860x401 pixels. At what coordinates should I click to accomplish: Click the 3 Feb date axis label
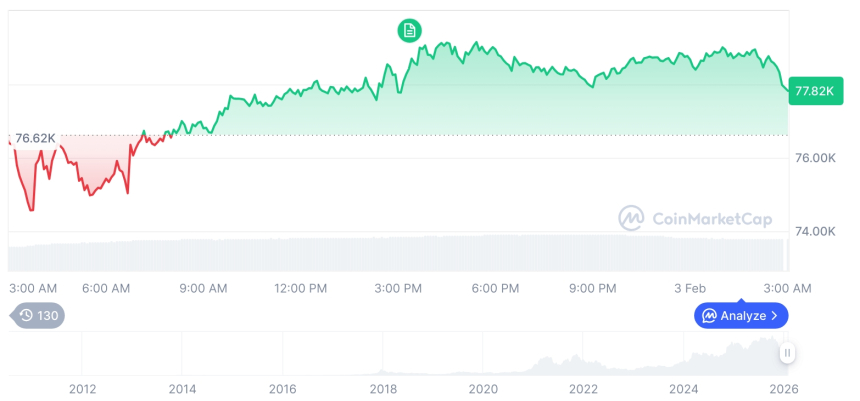(x=689, y=288)
